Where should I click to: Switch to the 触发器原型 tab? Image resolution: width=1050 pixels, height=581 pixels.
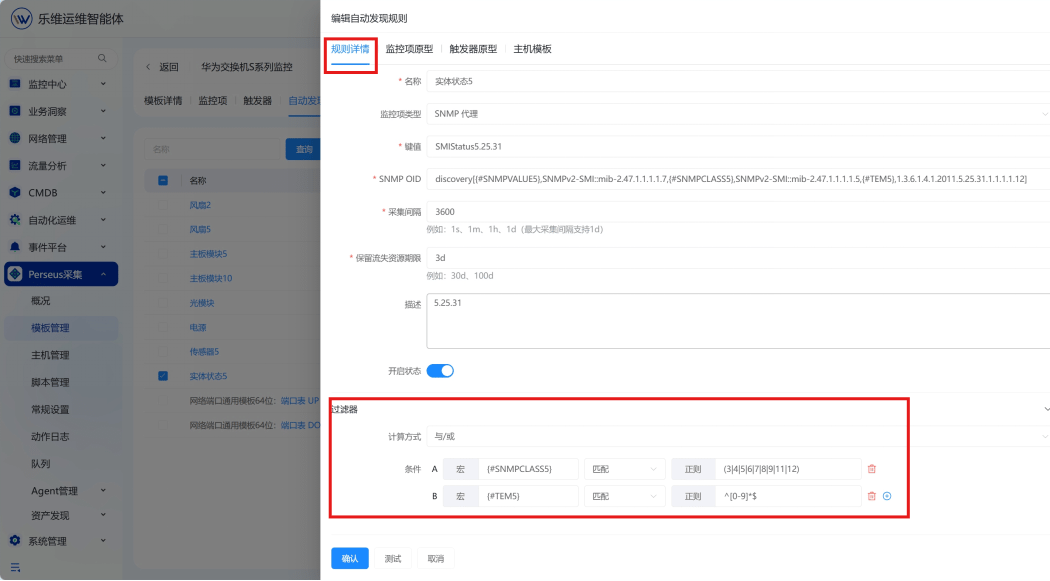pos(473,49)
